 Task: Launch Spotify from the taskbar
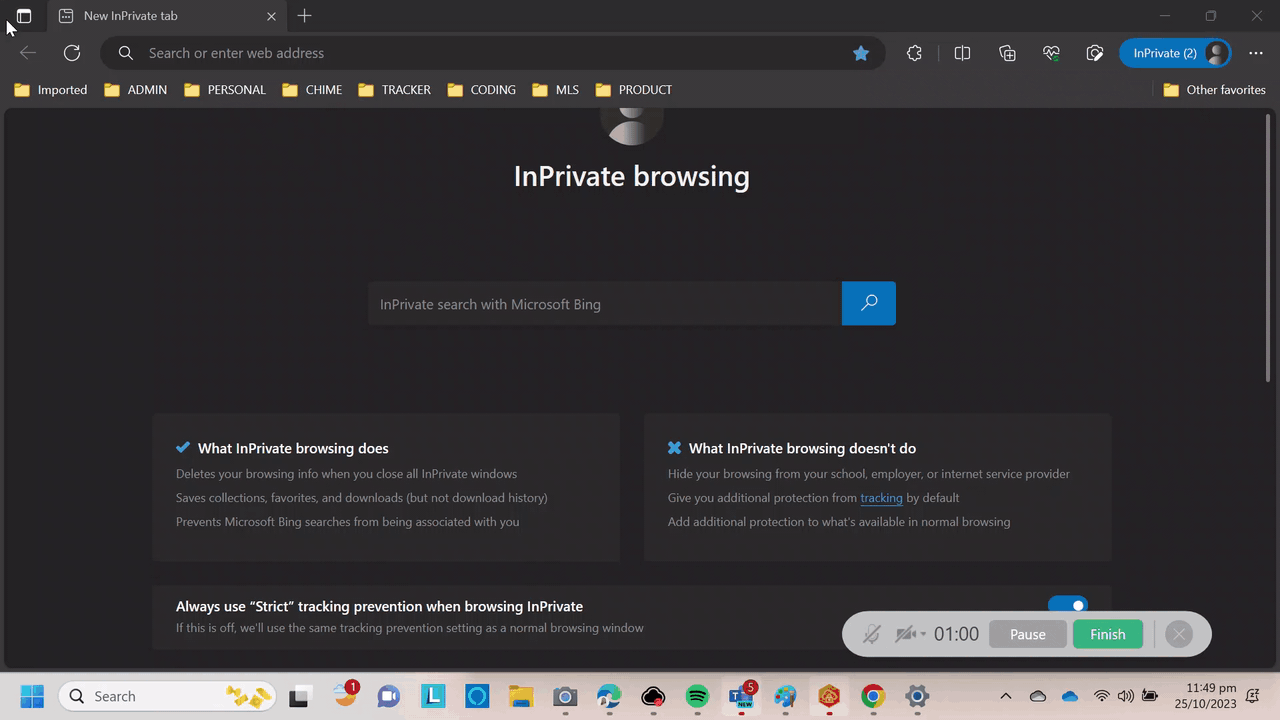pyautogui.click(x=697, y=696)
